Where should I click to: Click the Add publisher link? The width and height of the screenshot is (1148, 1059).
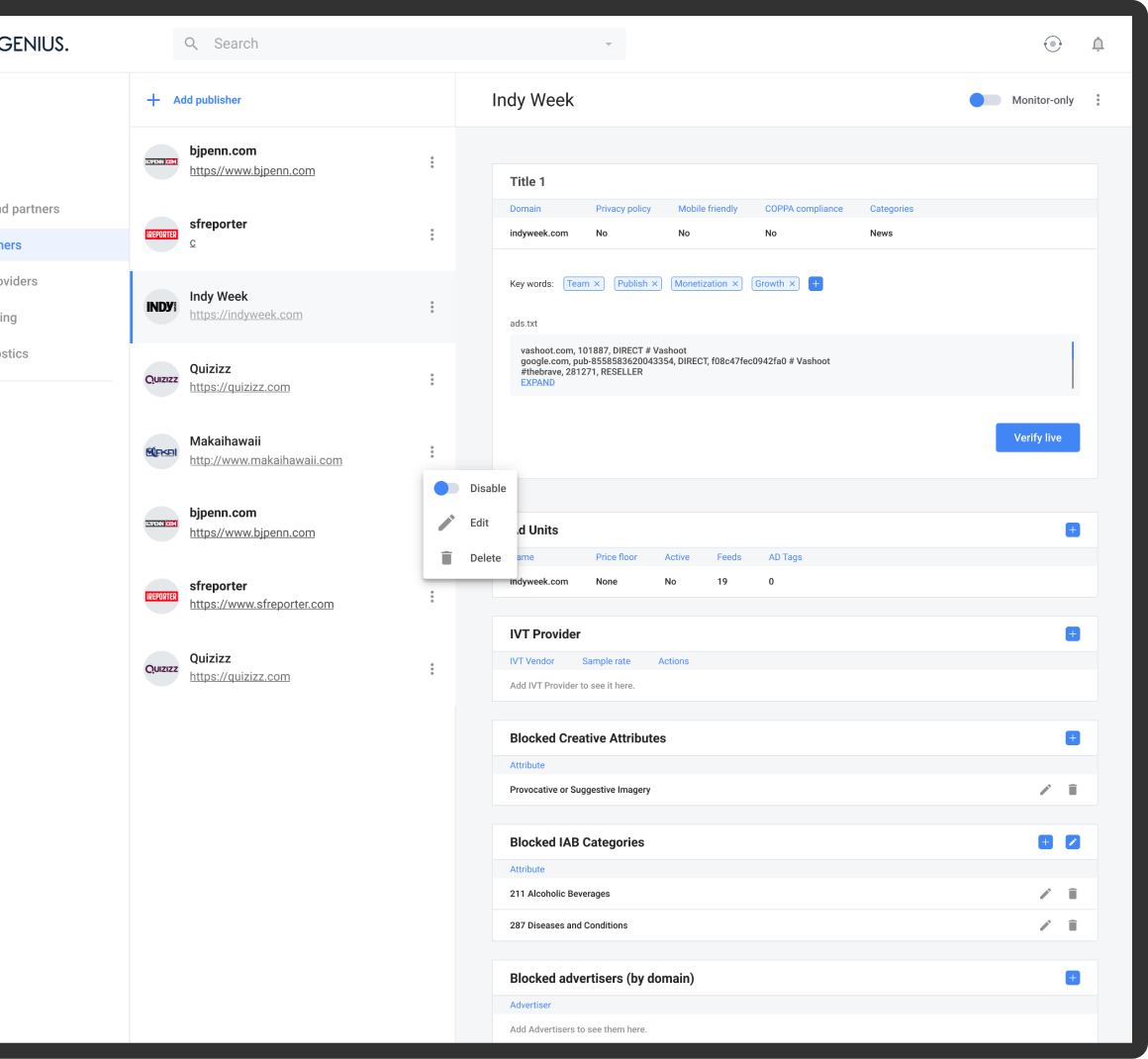(207, 100)
